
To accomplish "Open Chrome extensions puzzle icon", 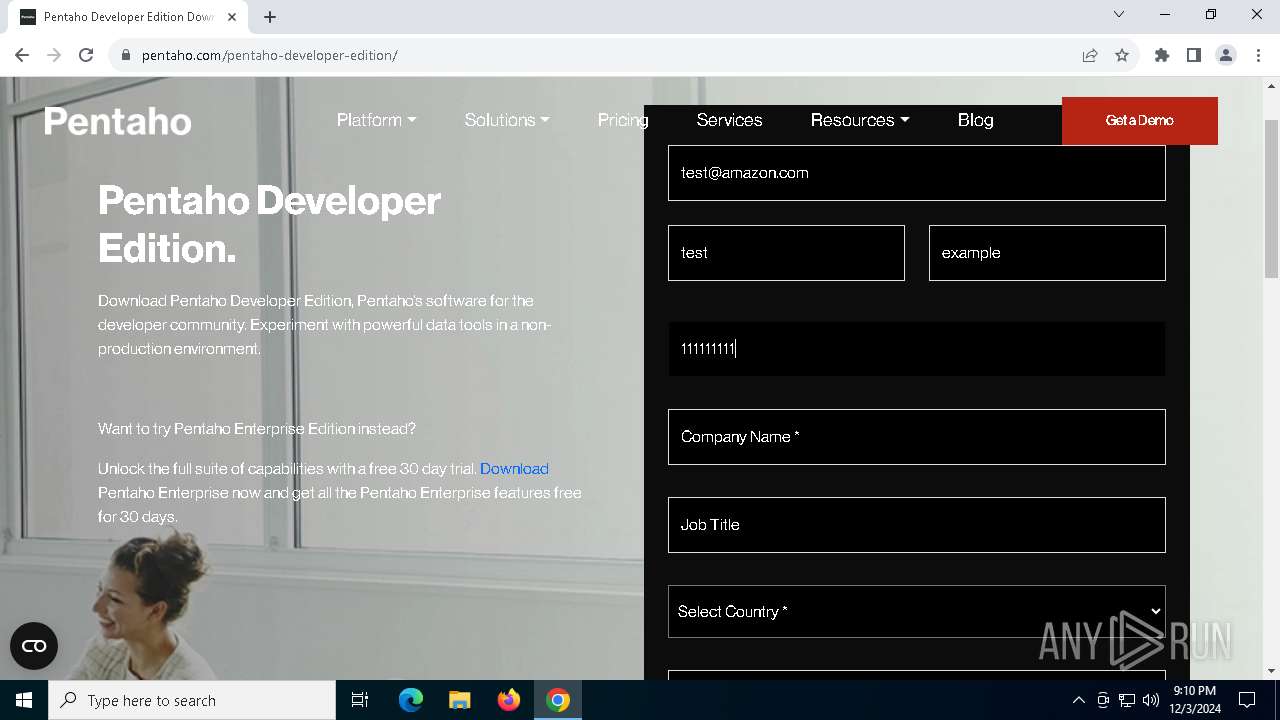I will 1162,55.
